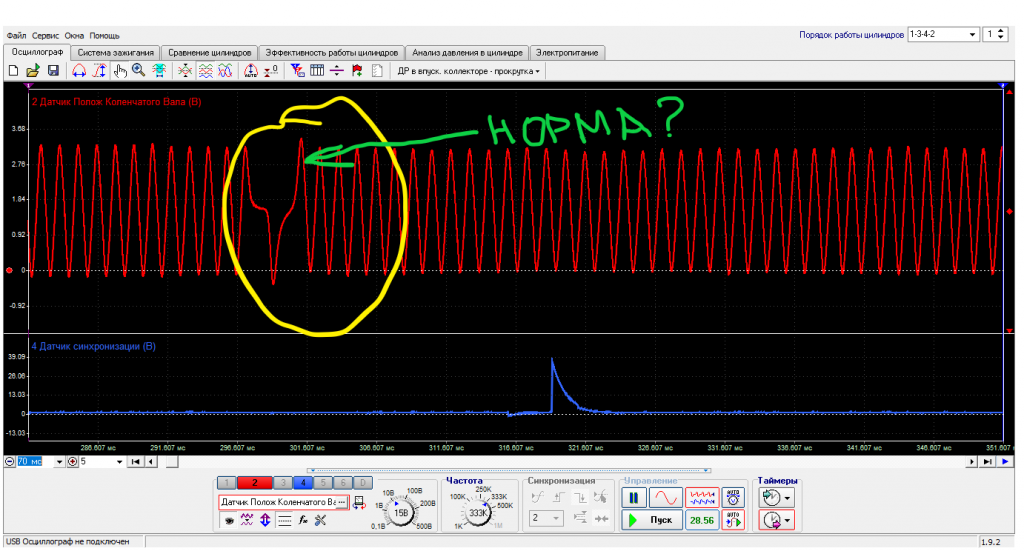The image size is (1024, 551).
Task: Open an oscillogram file
Action: coord(33,71)
